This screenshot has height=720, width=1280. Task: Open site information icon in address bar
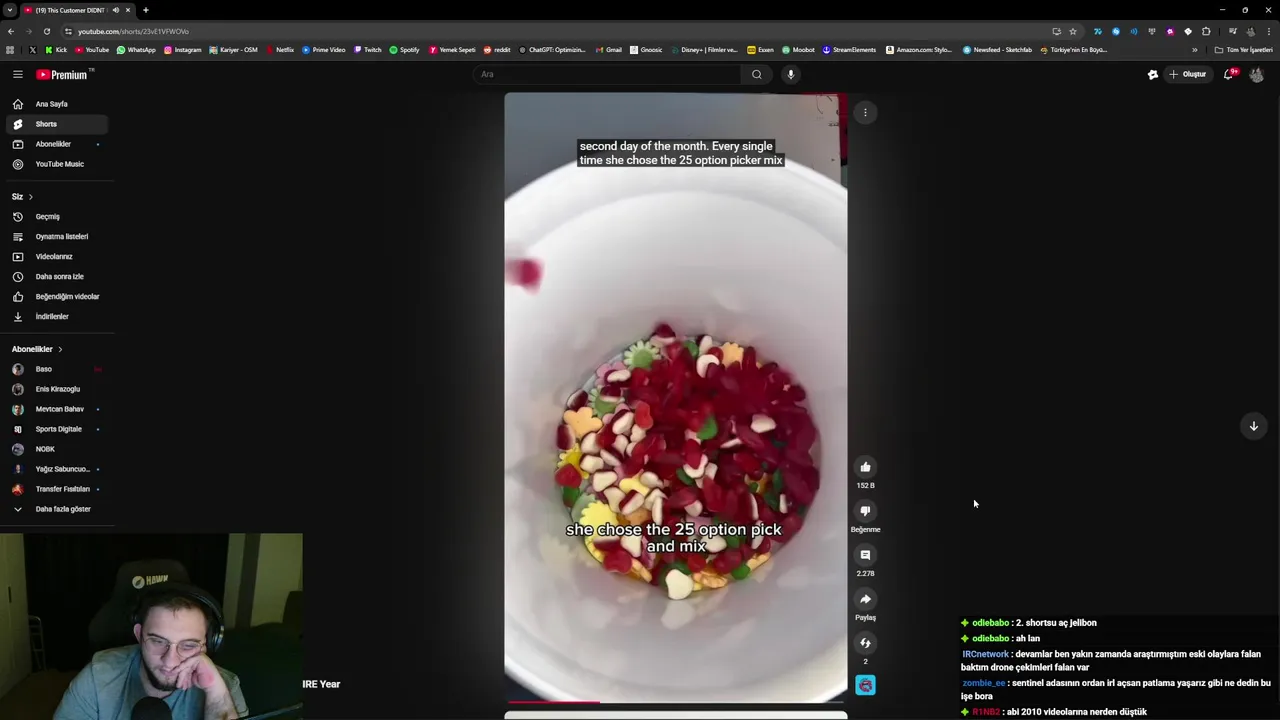68,31
